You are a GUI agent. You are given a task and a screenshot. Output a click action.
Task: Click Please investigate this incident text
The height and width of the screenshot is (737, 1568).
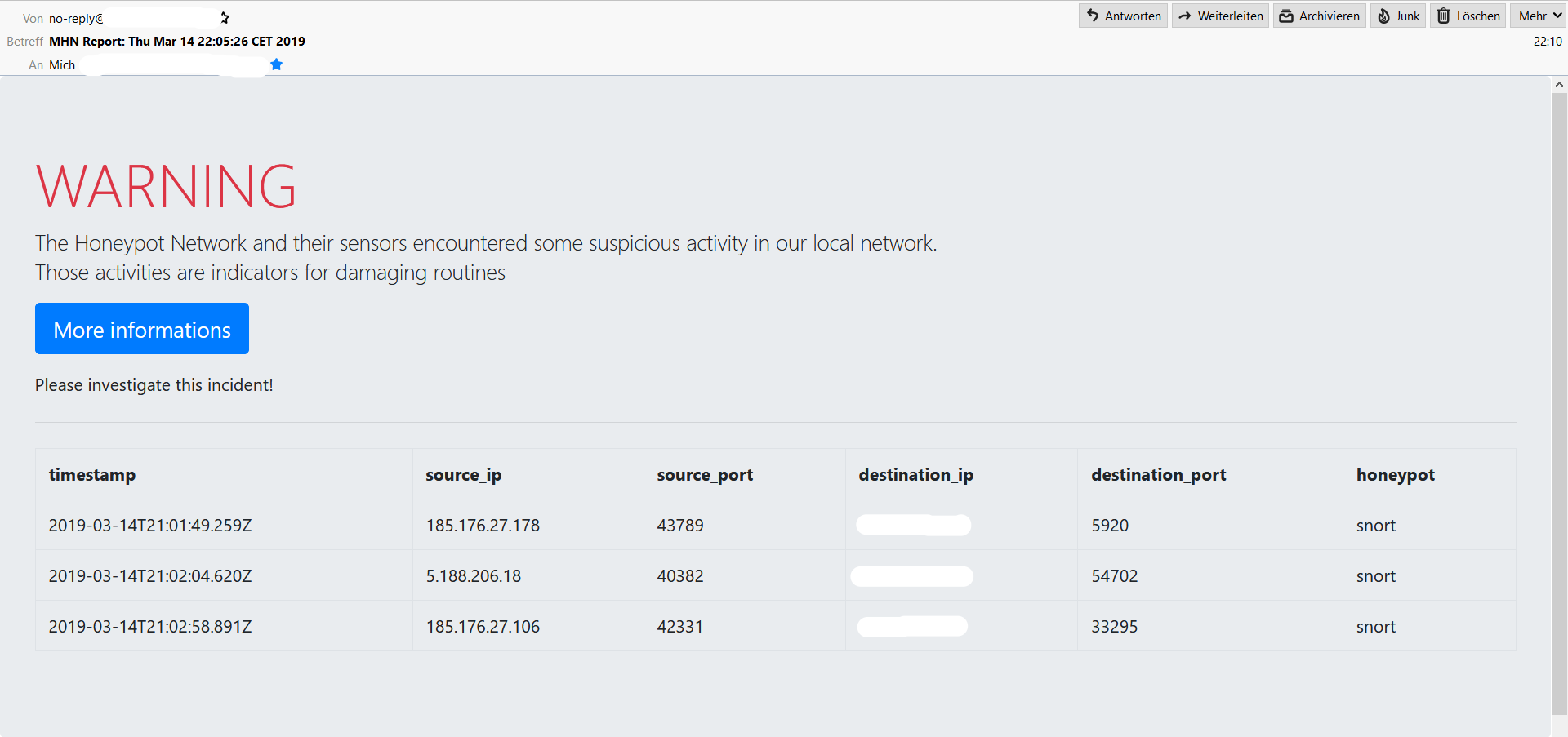click(x=154, y=385)
